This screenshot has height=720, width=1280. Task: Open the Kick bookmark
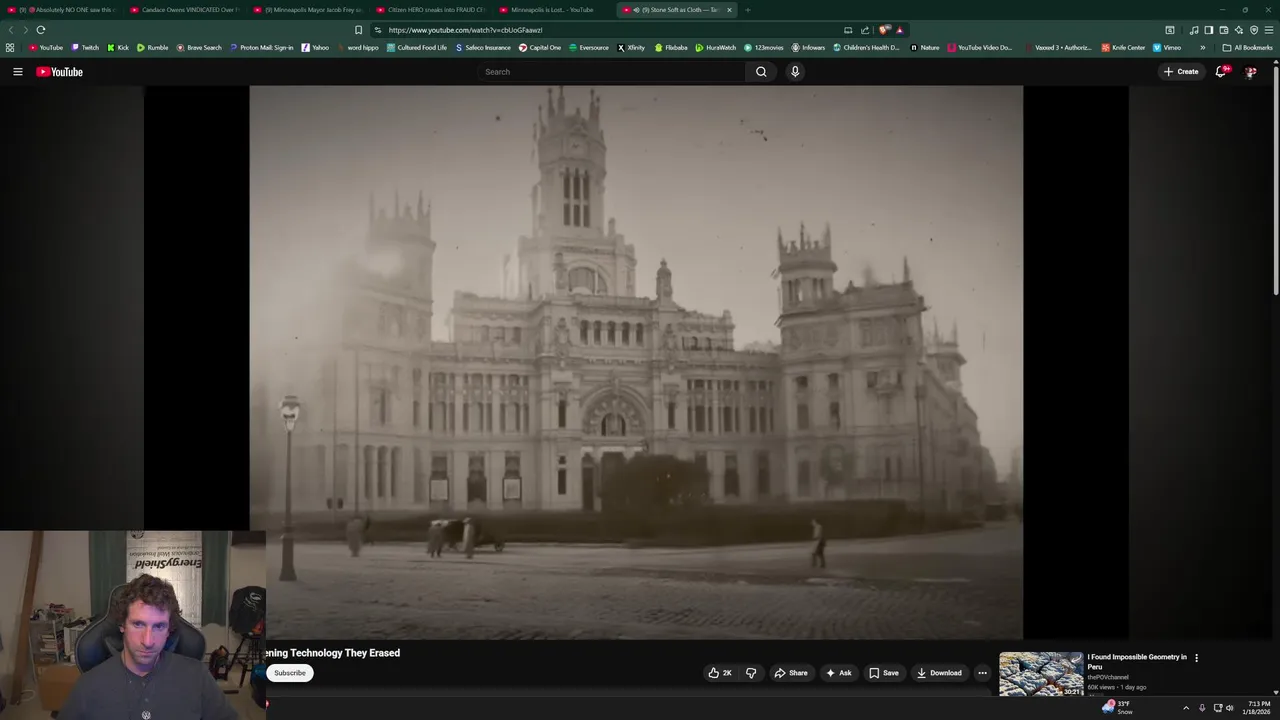(x=117, y=47)
